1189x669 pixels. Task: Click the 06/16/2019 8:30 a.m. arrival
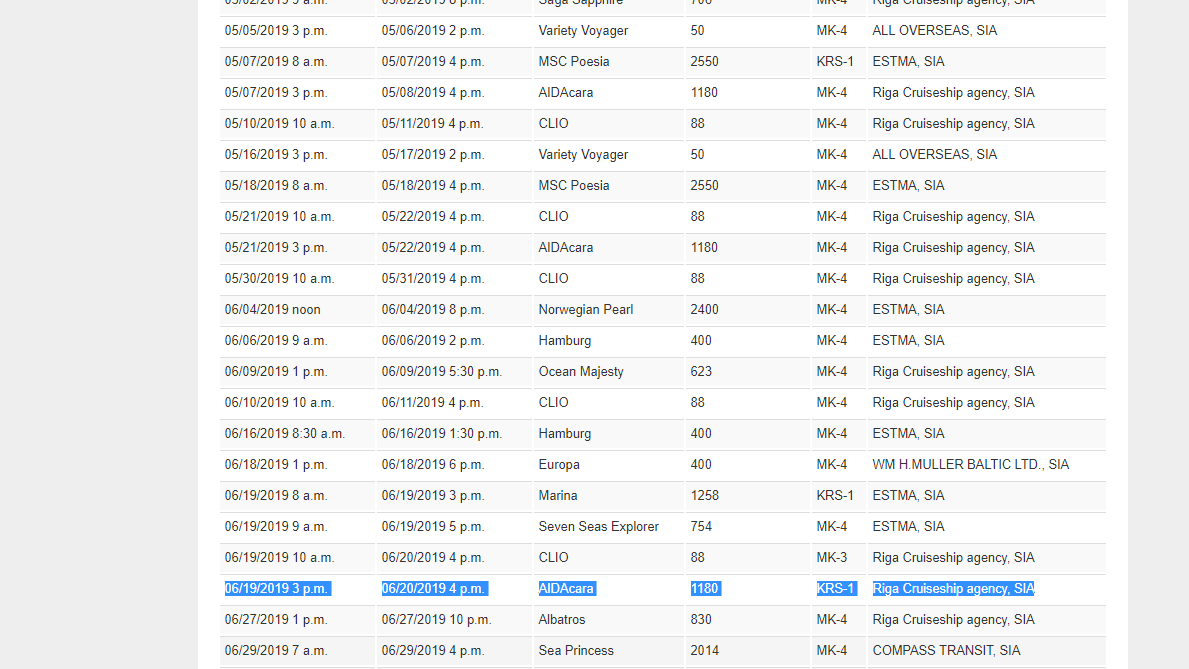coord(285,434)
